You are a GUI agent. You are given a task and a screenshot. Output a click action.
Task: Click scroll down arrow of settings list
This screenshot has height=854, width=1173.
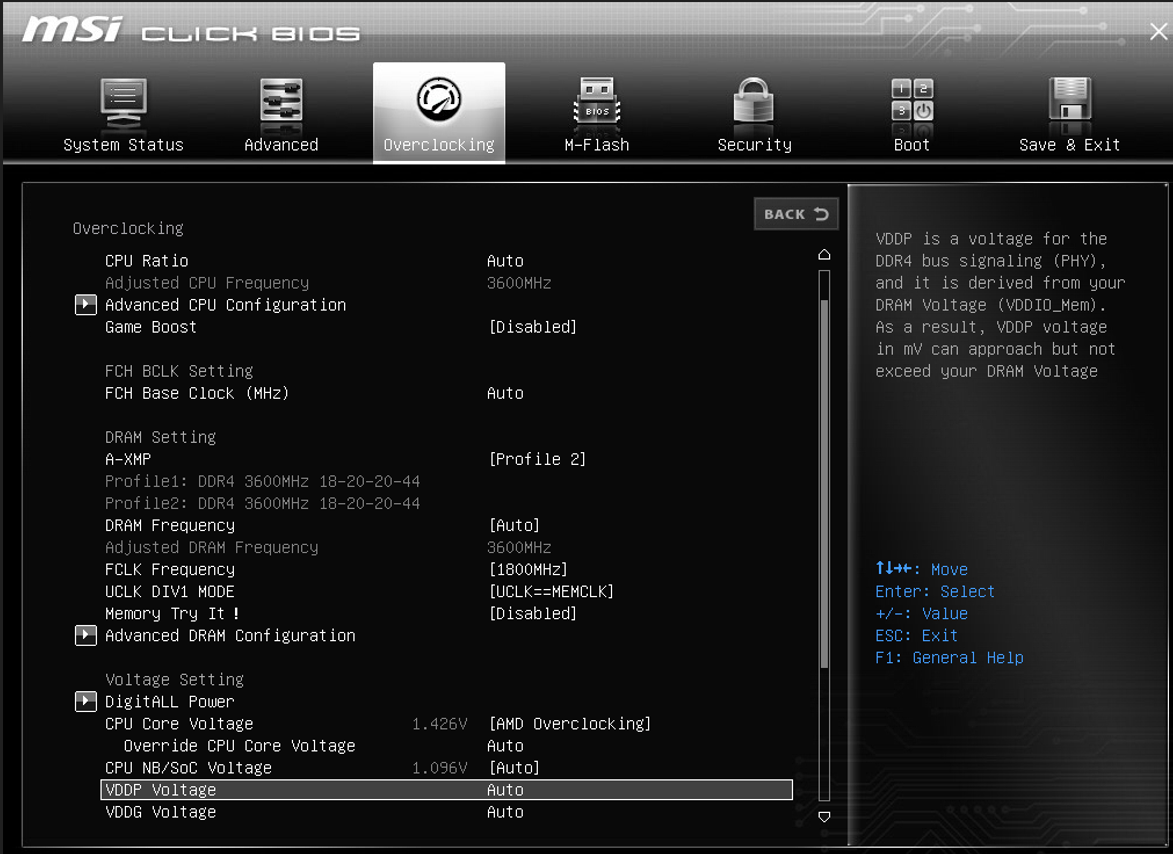(x=824, y=817)
